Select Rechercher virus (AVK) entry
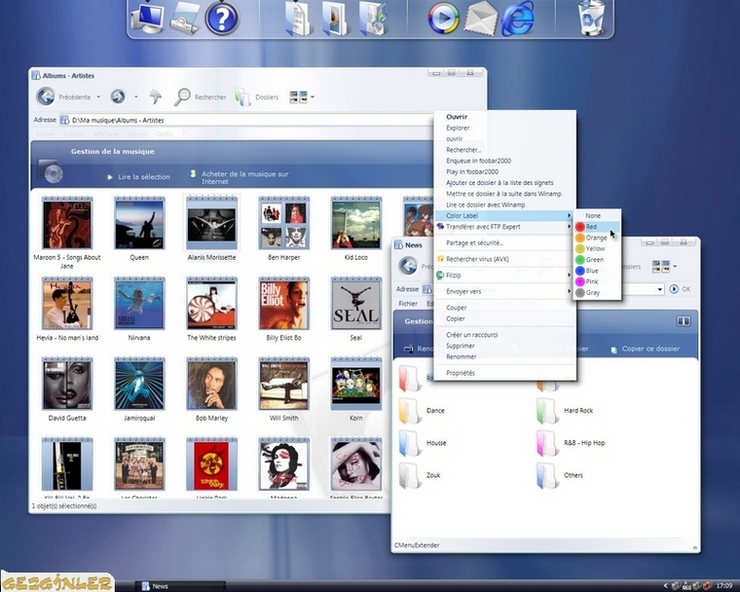This screenshot has height=592, width=740. 477,259
